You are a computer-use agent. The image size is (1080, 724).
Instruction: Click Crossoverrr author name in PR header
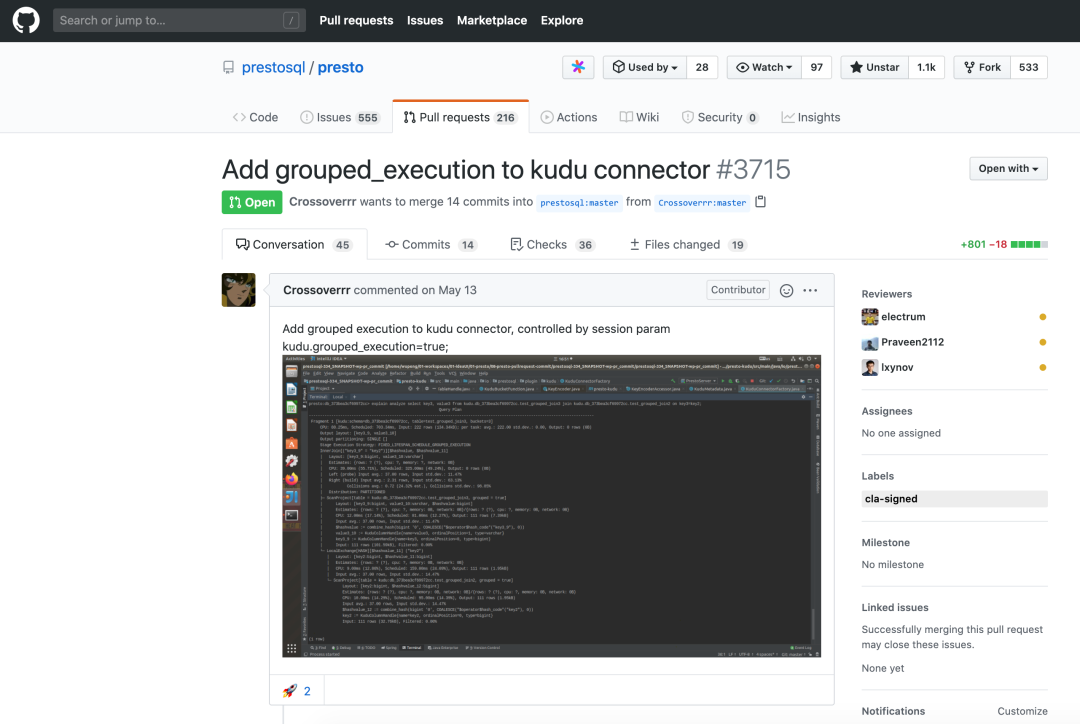coord(322,202)
